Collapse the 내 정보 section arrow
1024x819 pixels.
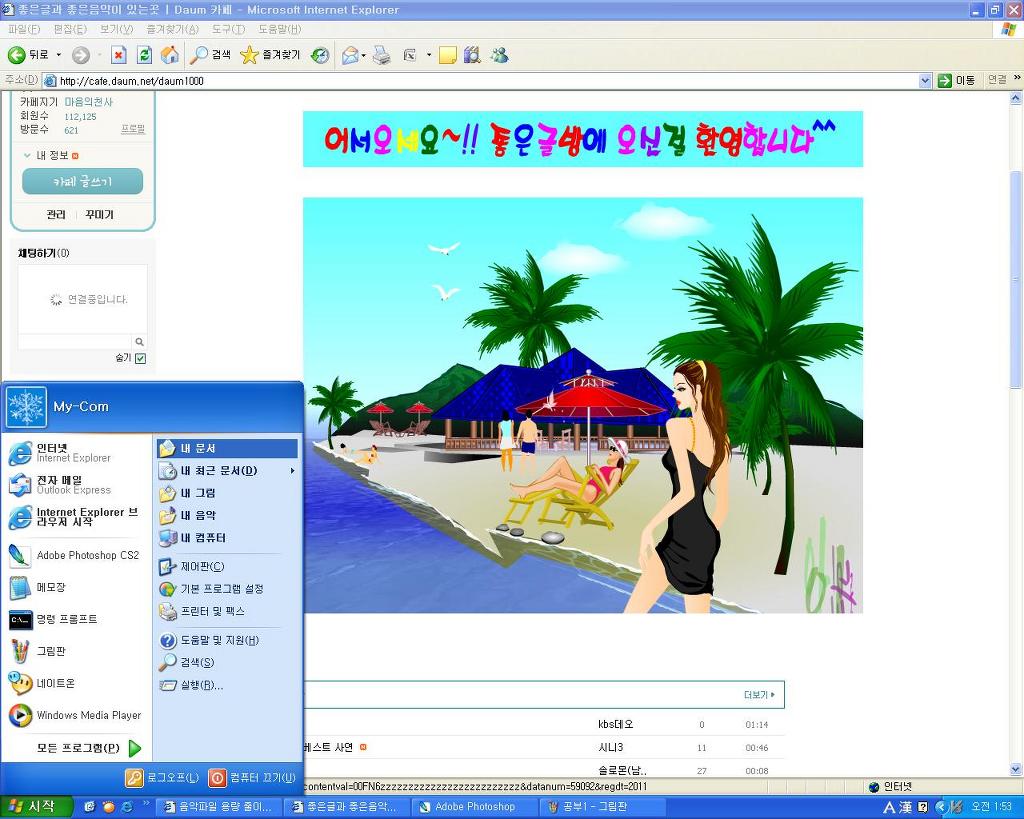tap(27, 155)
